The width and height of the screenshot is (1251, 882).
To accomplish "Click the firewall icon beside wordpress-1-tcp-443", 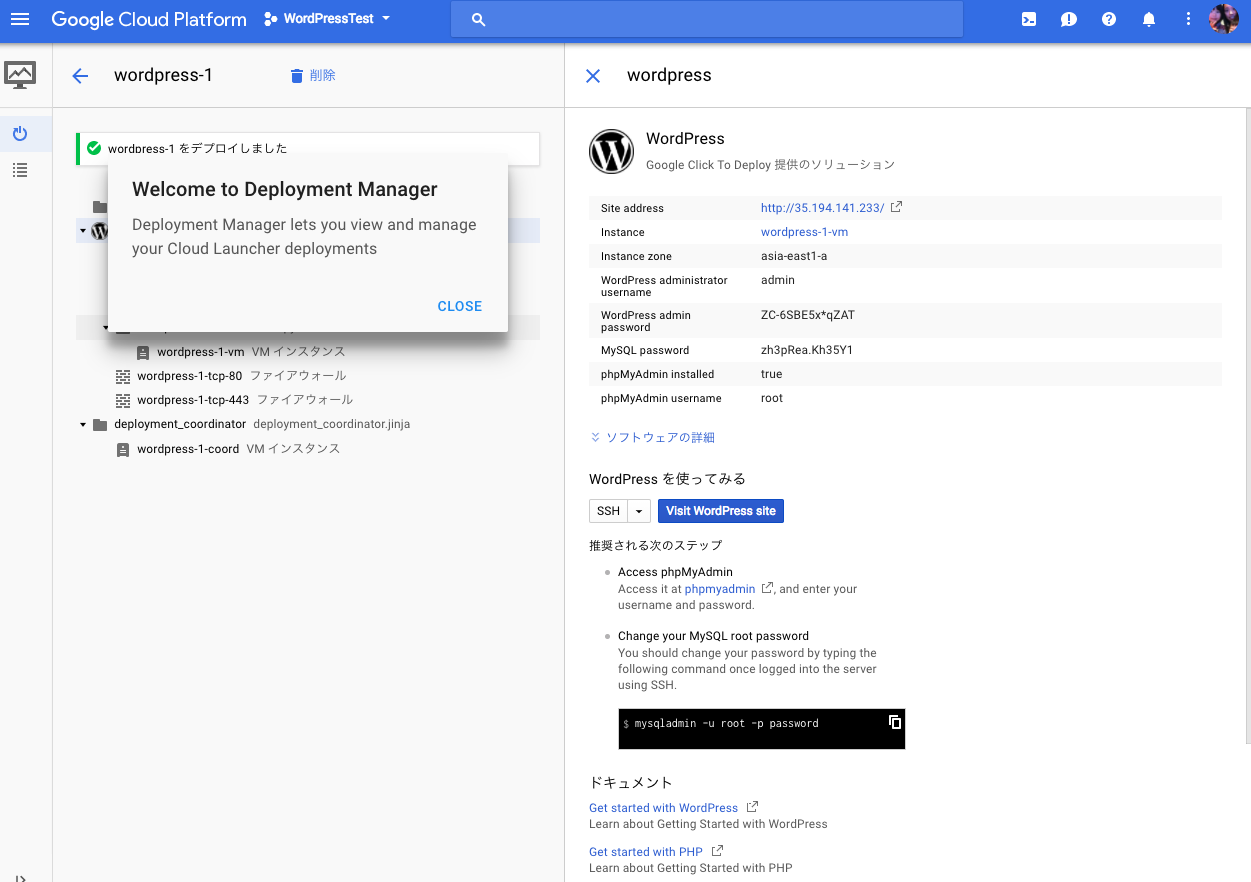I will pos(123,400).
